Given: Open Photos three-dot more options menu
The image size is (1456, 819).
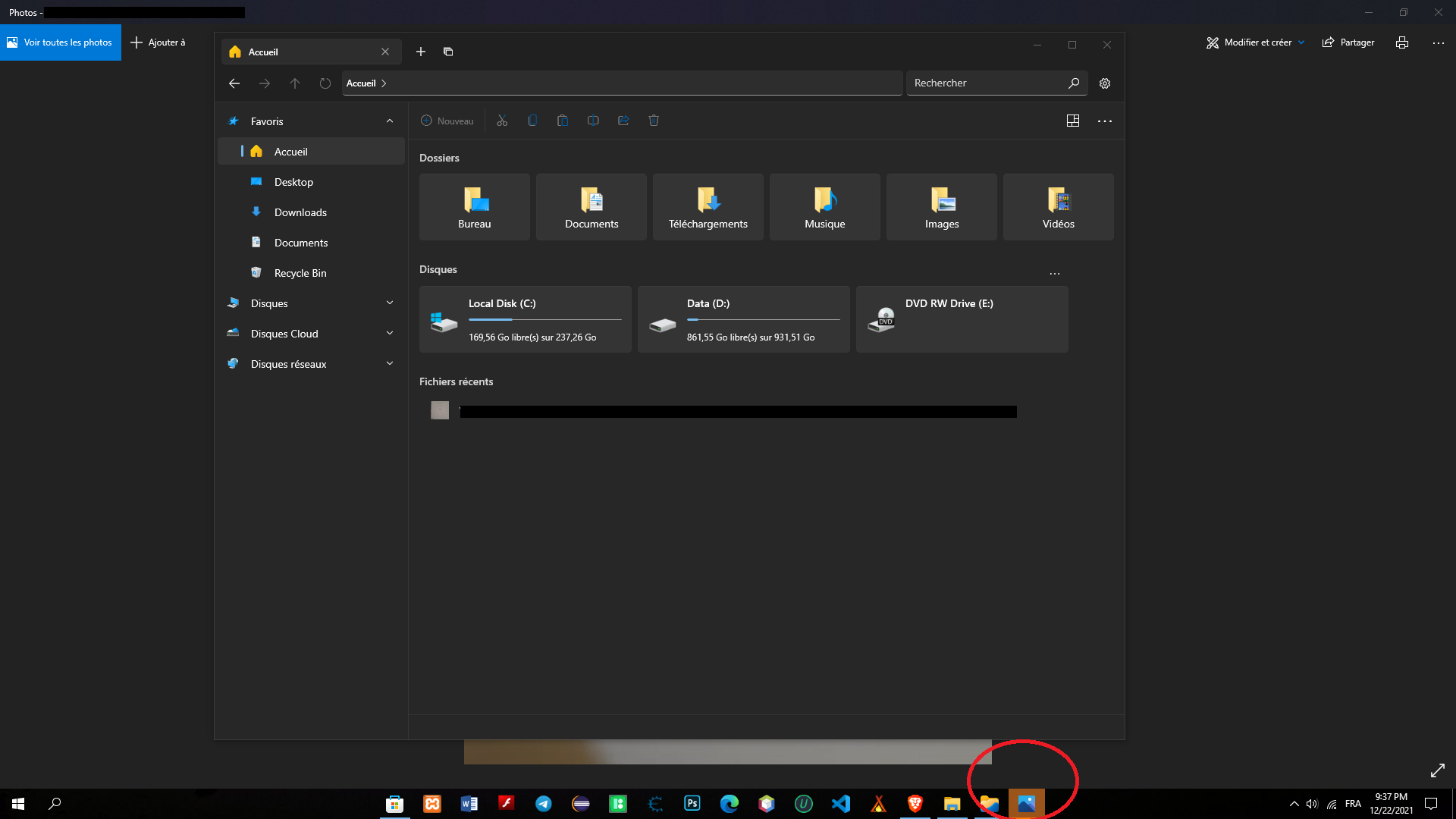Looking at the screenshot, I should (1439, 42).
